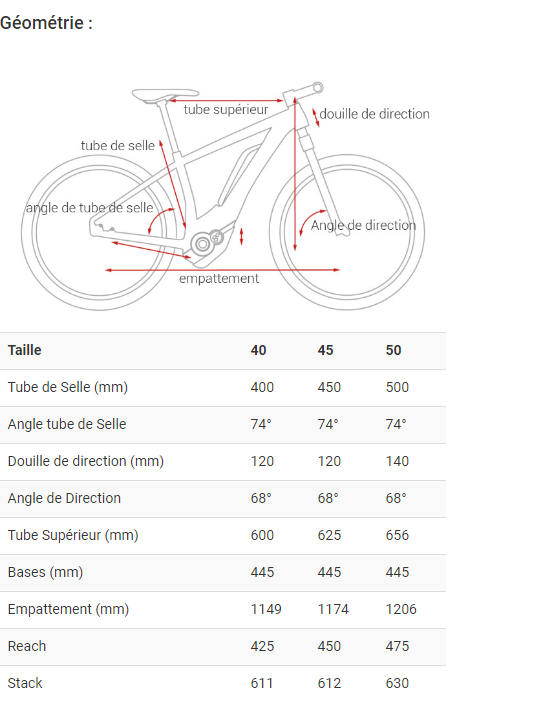Click the 'empattement' label under the bike

coord(219,279)
